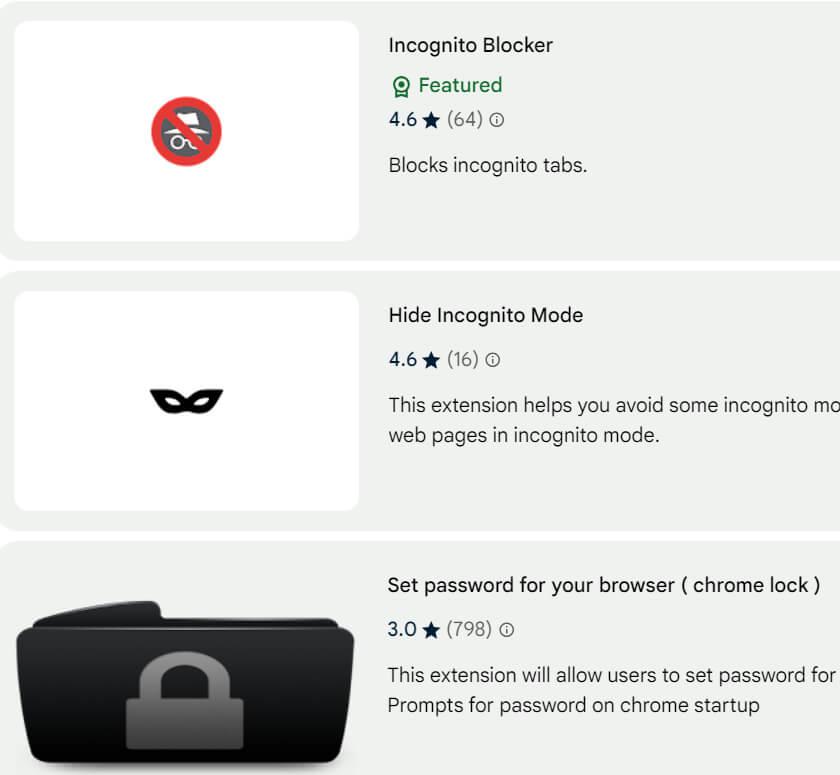Screen dimensions: 840x775
Task: Click the star next to Incognito Blocker's 4.6
Action: coord(431,120)
